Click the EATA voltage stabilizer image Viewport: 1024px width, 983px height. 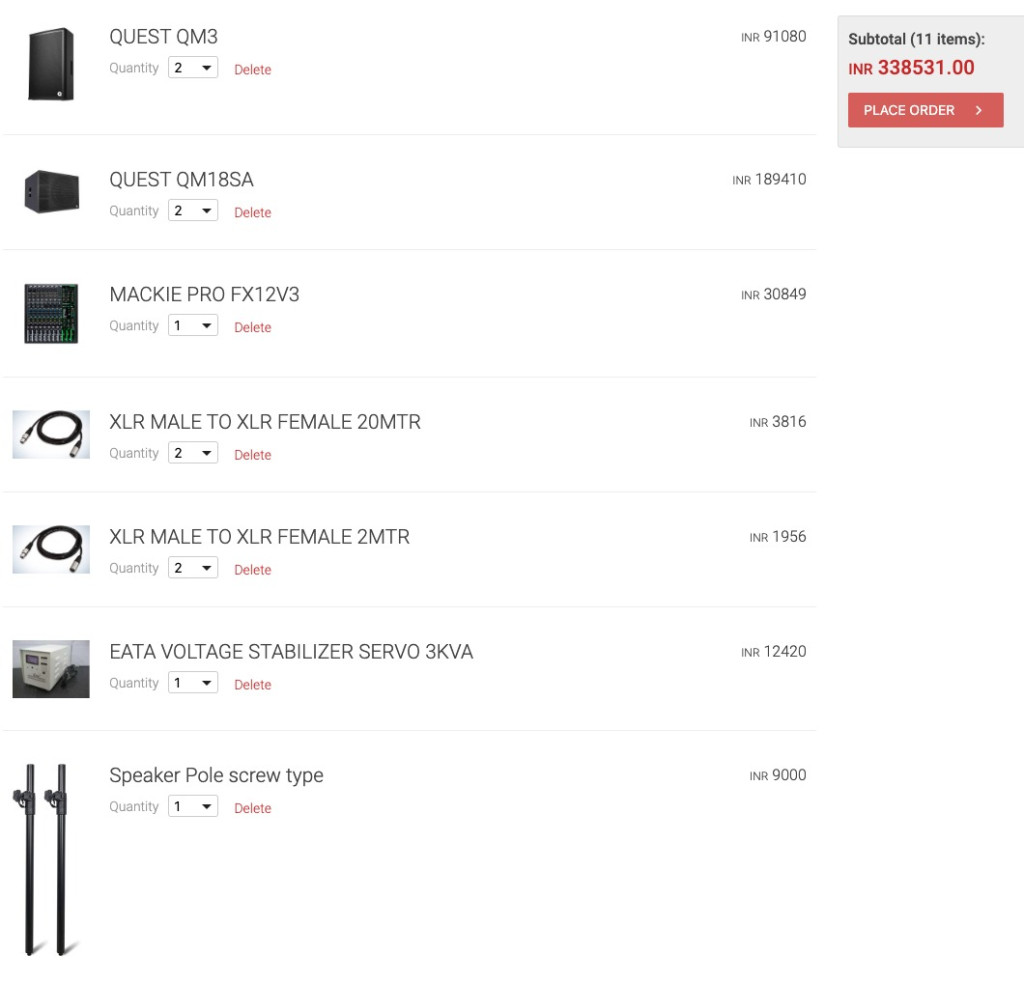[x=51, y=668]
